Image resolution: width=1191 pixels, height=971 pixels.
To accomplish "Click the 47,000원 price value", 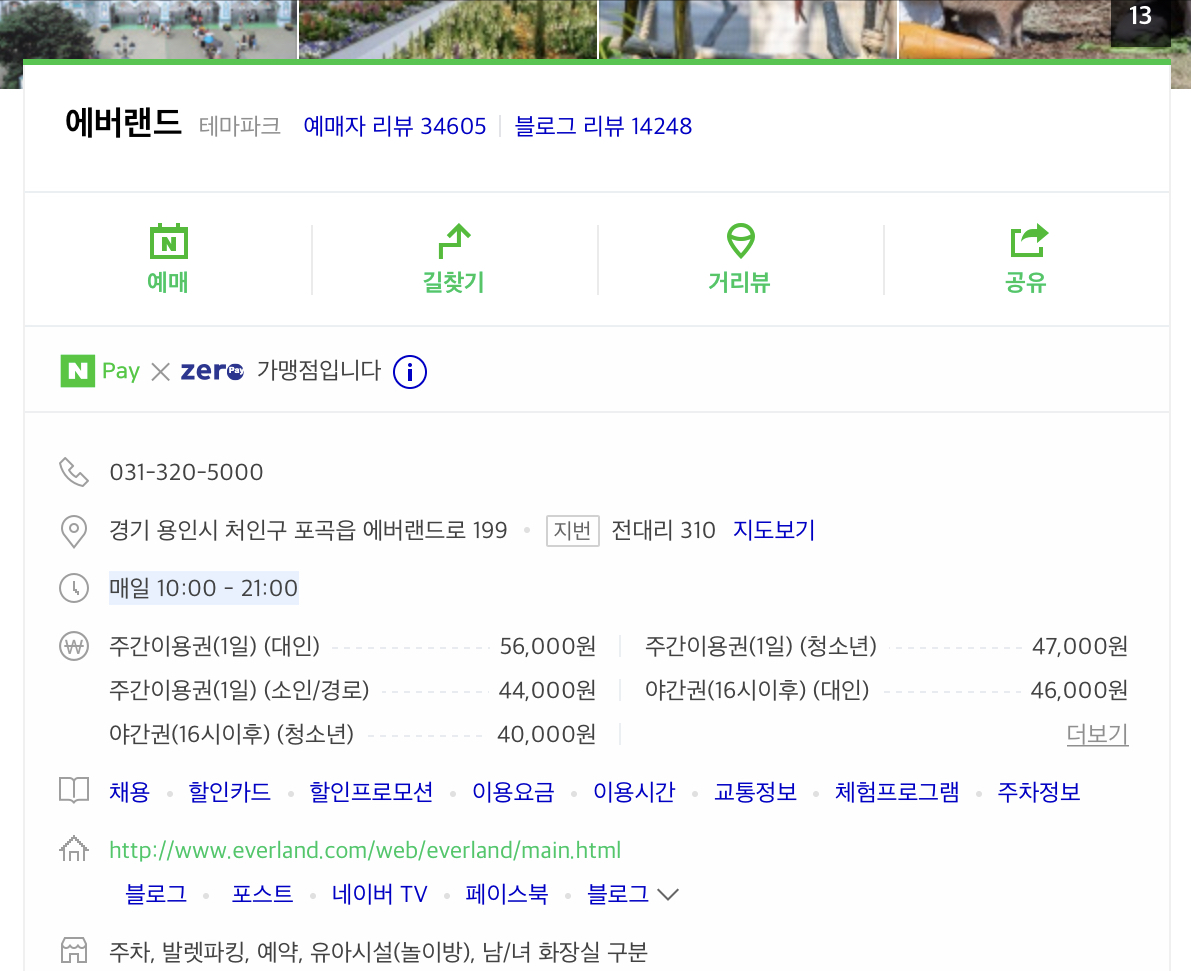I will coord(1079,647).
